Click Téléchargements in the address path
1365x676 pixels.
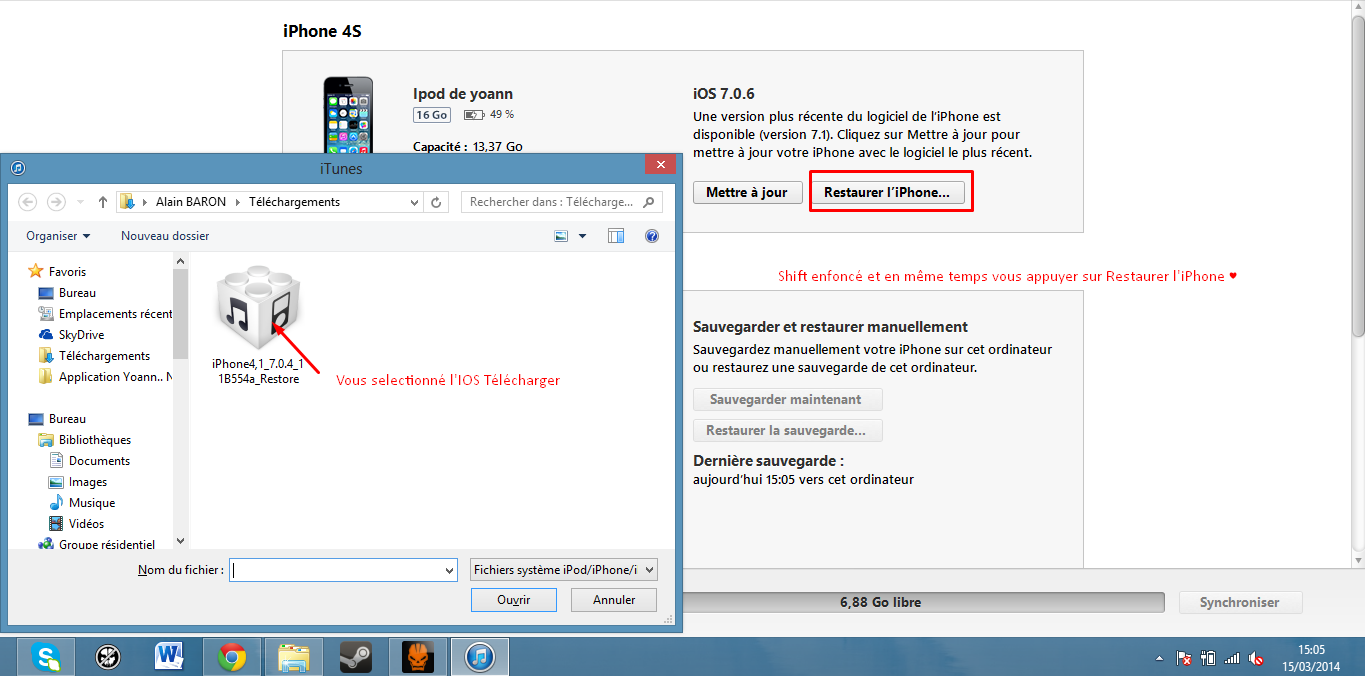click(294, 202)
